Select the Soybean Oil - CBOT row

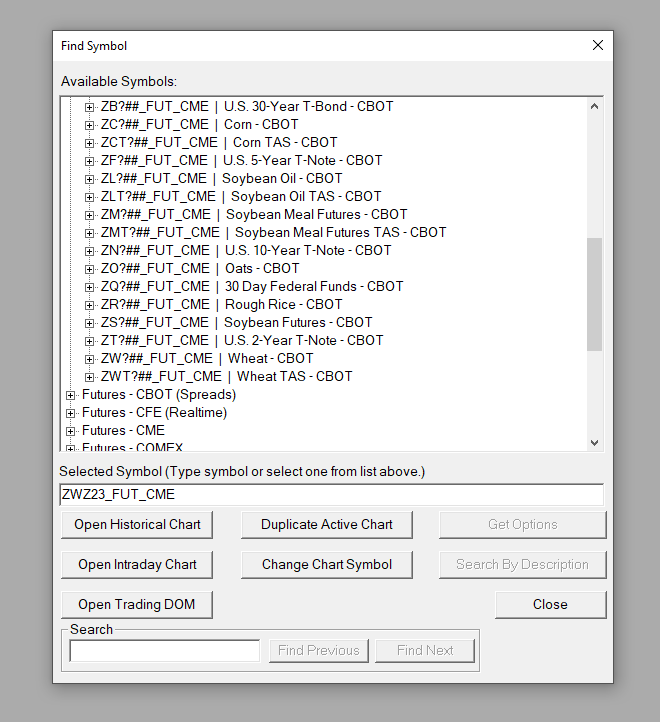222,178
